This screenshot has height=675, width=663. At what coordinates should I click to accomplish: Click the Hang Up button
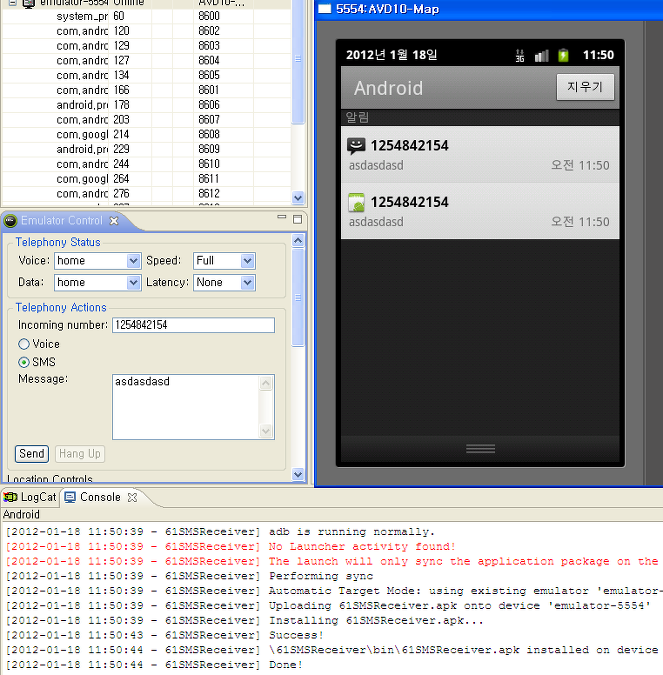coord(80,454)
